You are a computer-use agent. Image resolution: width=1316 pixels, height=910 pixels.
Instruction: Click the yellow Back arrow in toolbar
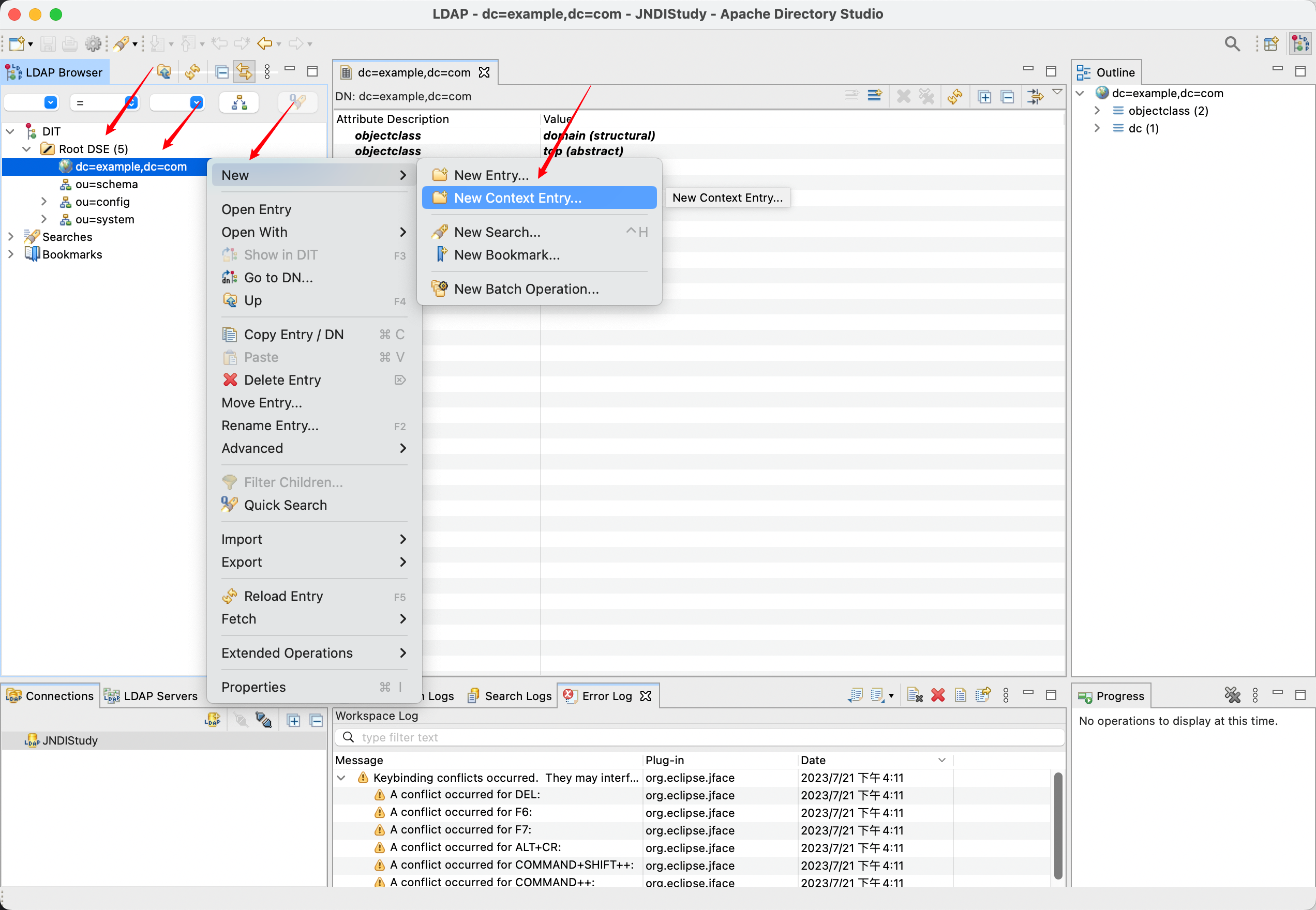[x=265, y=43]
